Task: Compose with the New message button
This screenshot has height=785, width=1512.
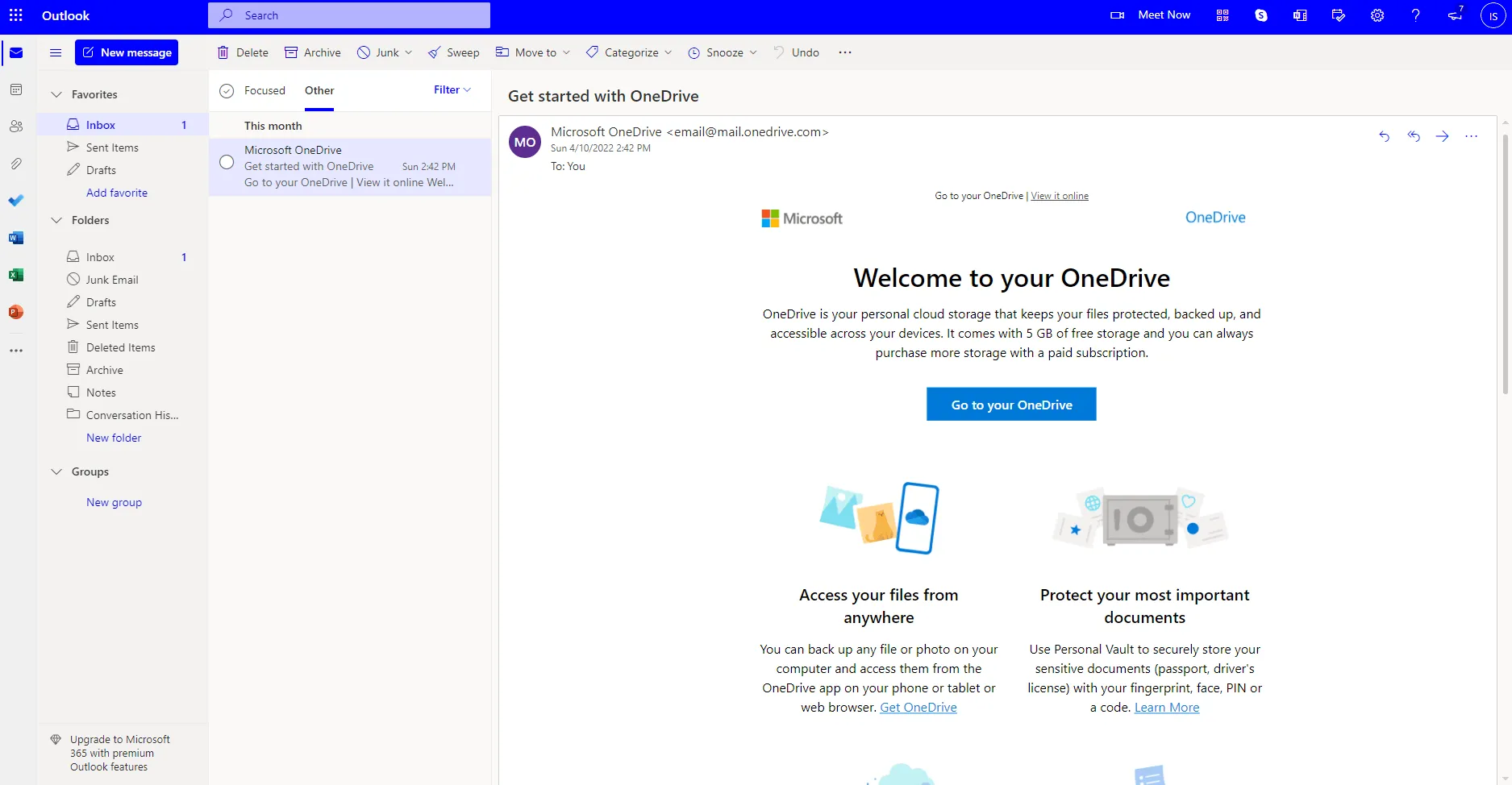Action: pyautogui.click(x=127, y=52)
